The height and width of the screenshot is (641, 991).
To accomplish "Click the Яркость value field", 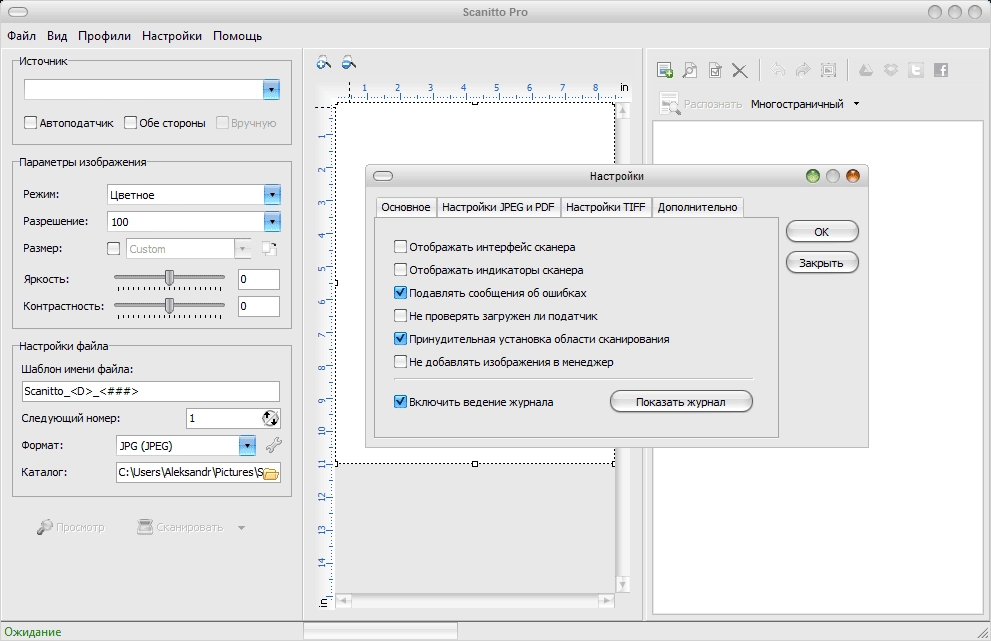I will (x=258, y=279).
